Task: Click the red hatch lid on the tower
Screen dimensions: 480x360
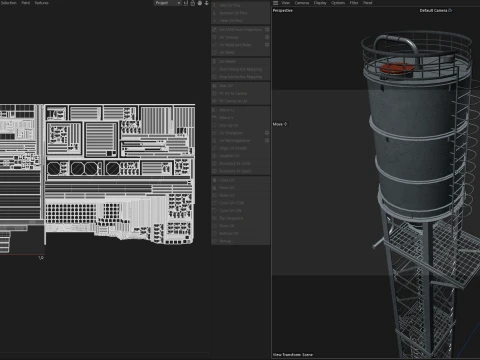Action: point(397,68)
